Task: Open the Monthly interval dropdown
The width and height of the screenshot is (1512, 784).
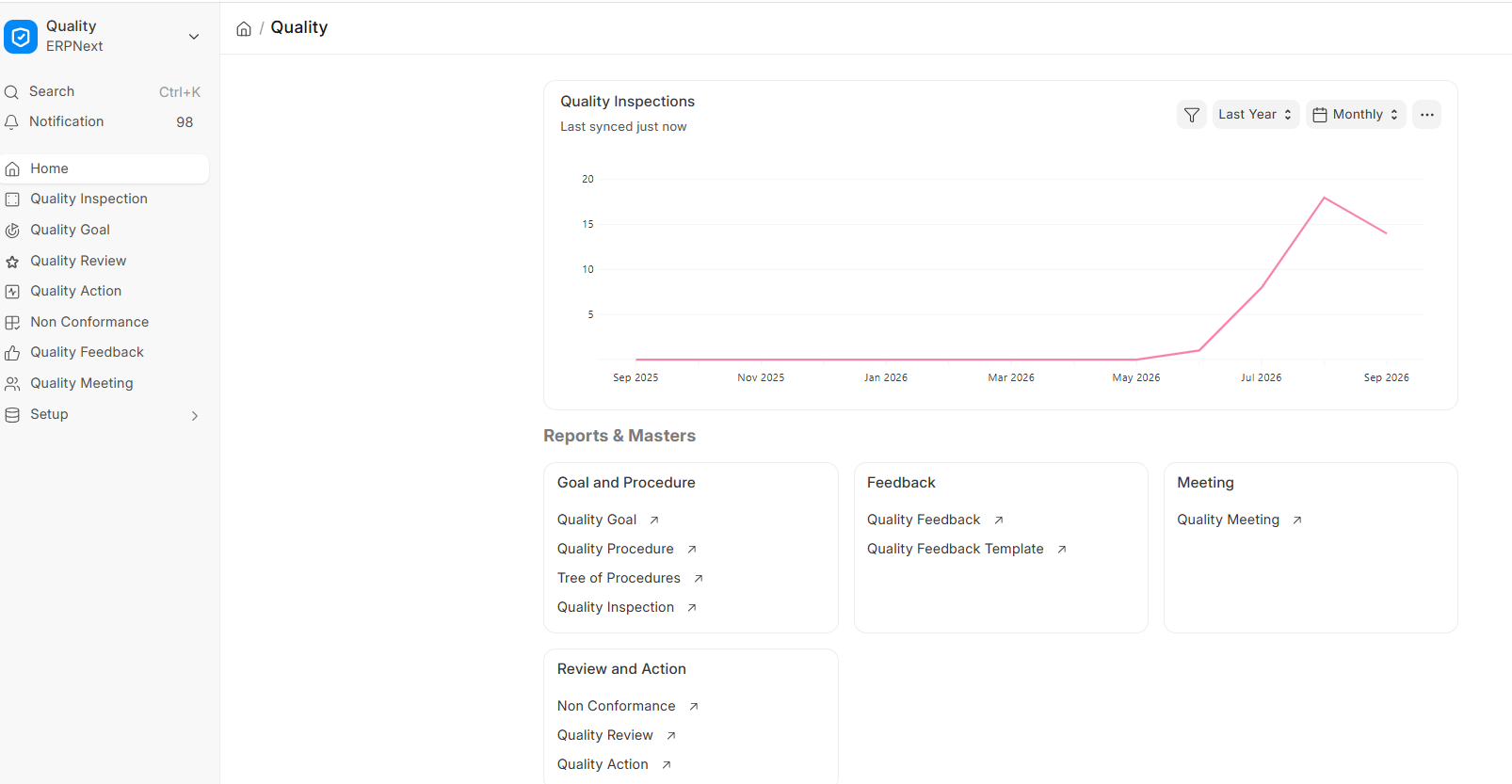Action: [x=1356, y=115]
